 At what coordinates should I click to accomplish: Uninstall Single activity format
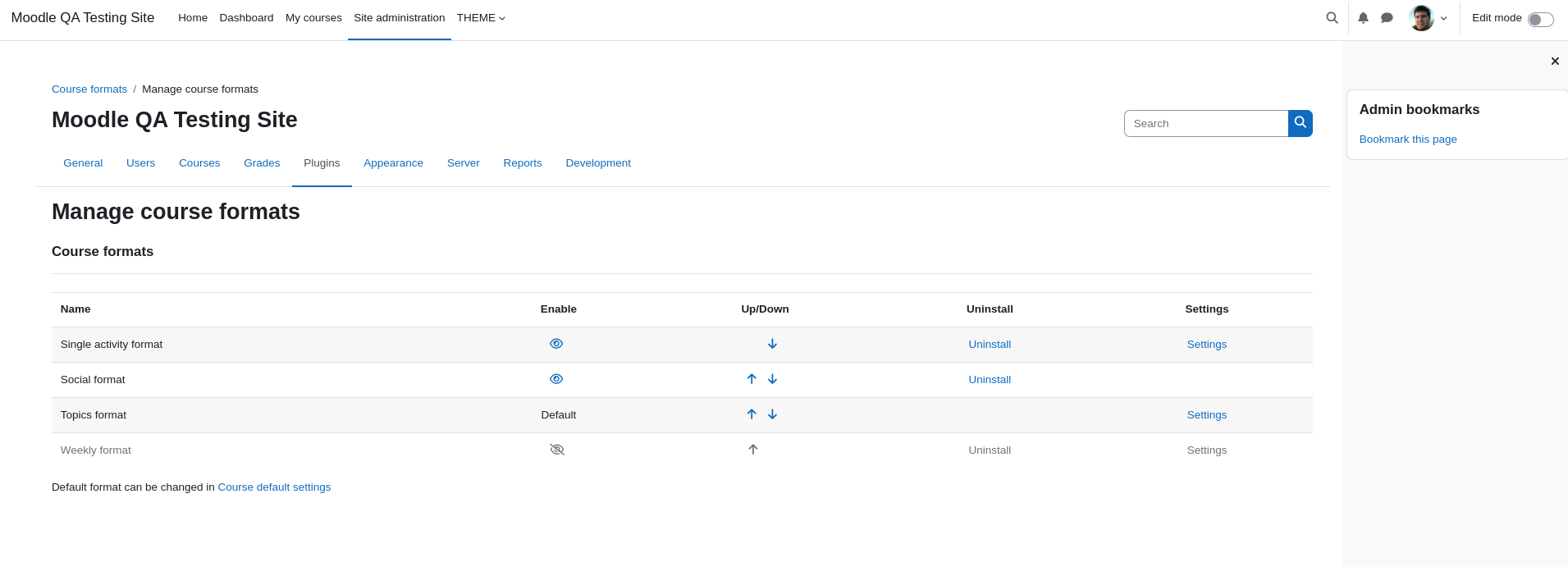click(x=990, y=345)
